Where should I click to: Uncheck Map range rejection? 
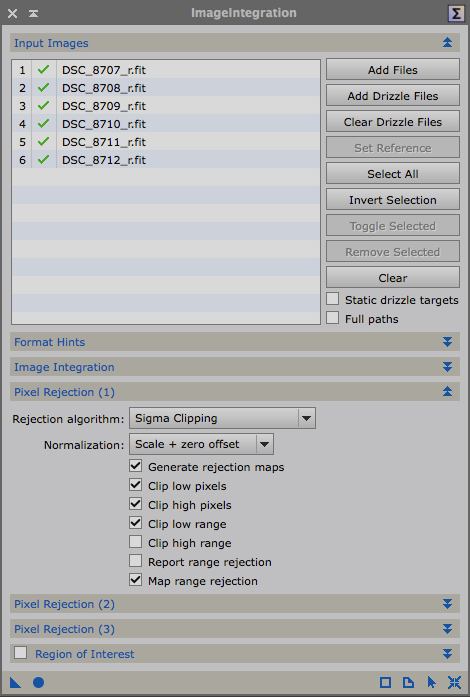pyautogui.click(x=136, y=580)
